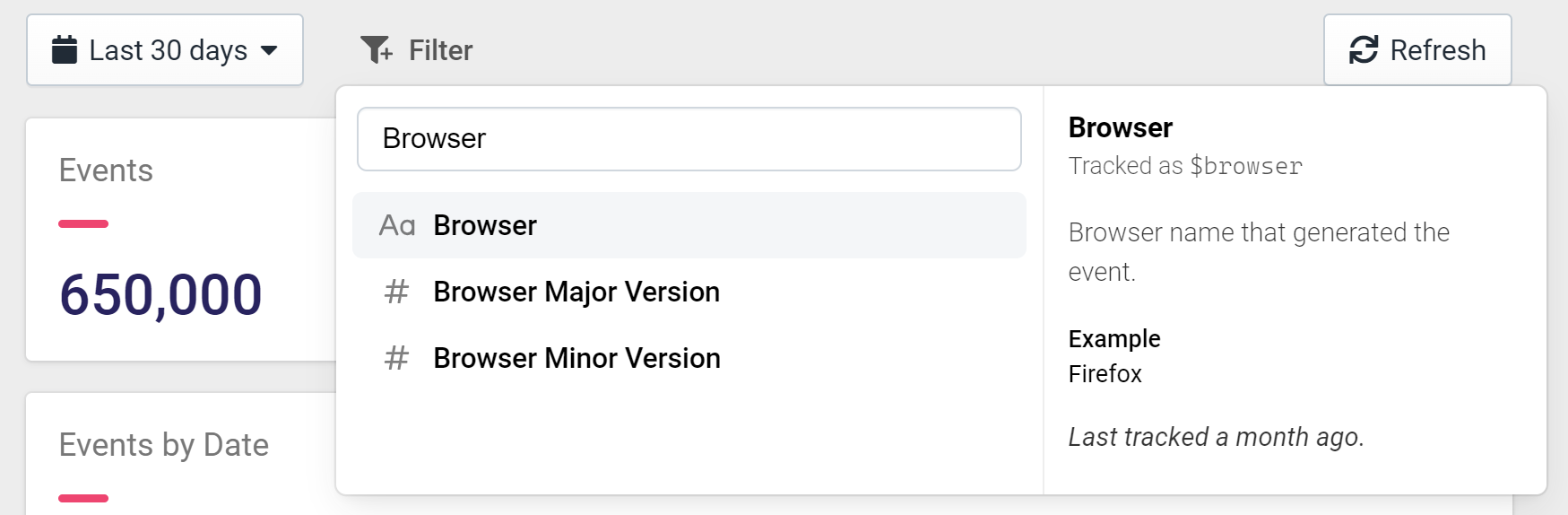Click the Firefox example value
Image resolution: width=1568 pixels, height=515 pixels.
(x=1105, y=374)
